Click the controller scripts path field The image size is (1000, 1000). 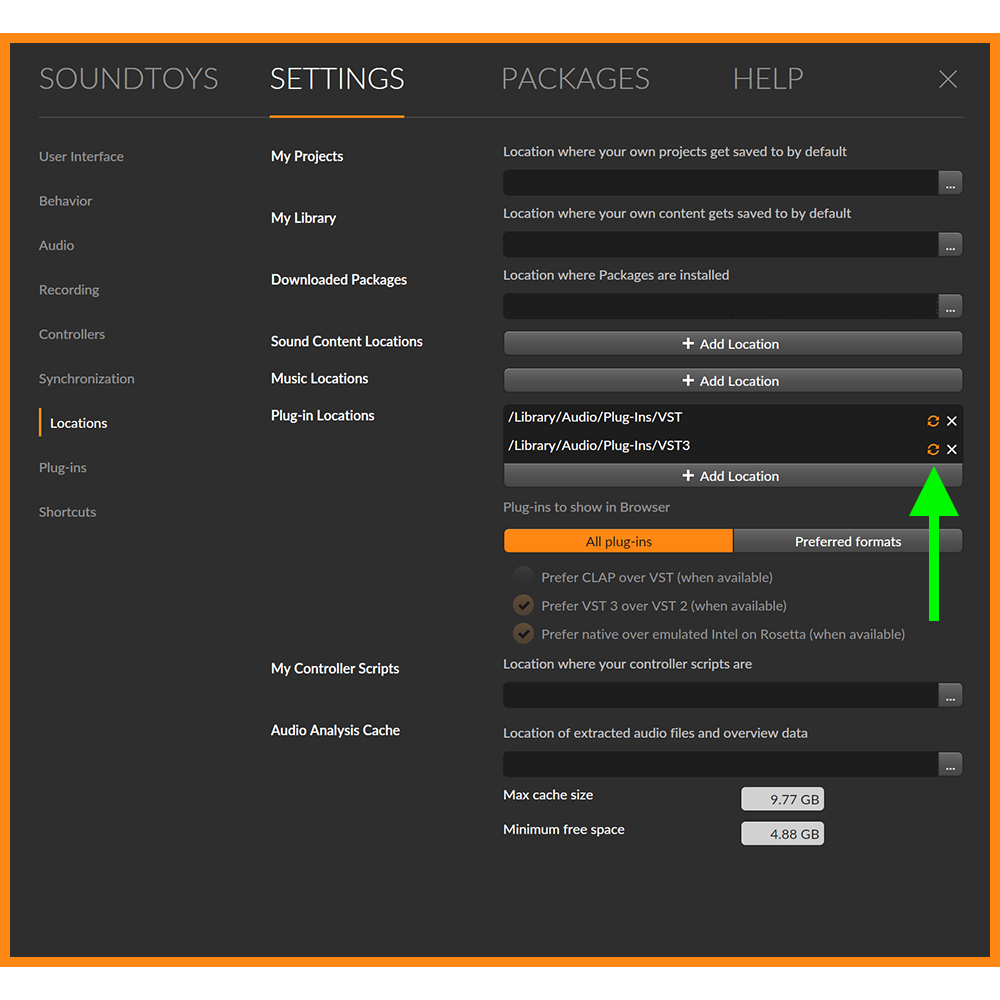721,695
